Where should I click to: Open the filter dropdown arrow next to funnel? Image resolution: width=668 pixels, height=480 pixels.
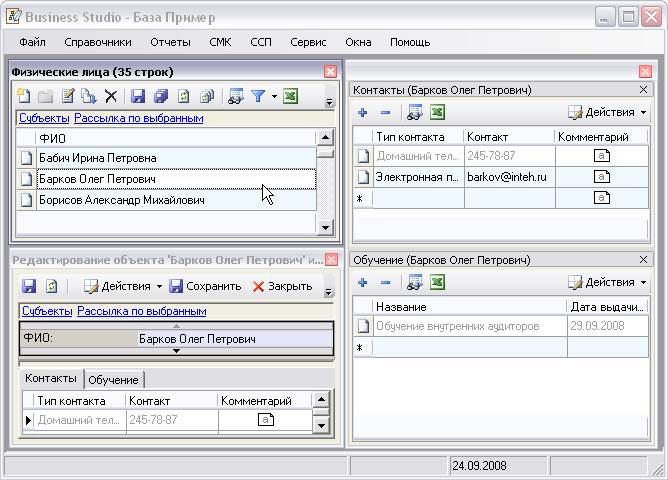[274, 96]
